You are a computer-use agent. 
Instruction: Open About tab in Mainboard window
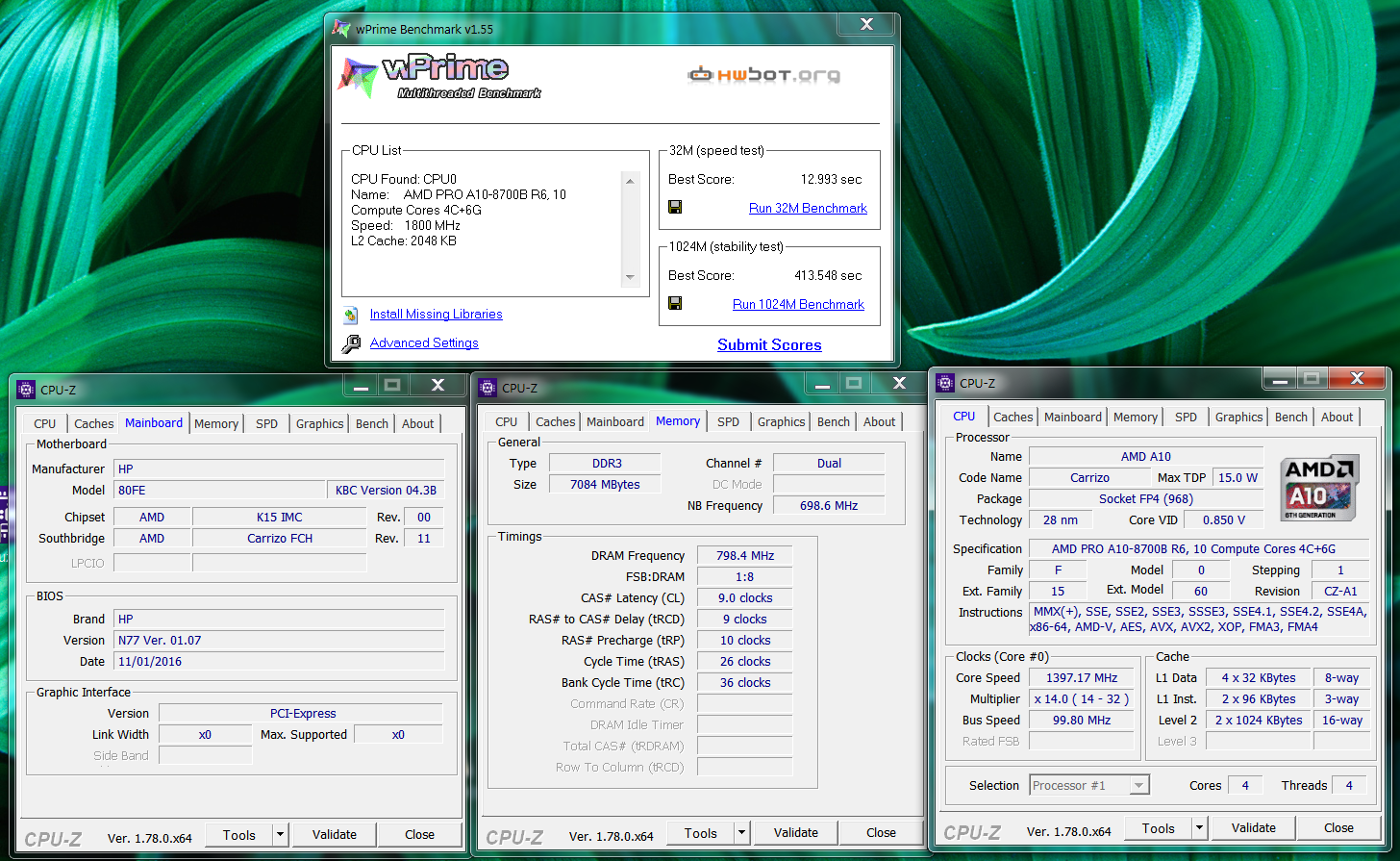(418, 423)
